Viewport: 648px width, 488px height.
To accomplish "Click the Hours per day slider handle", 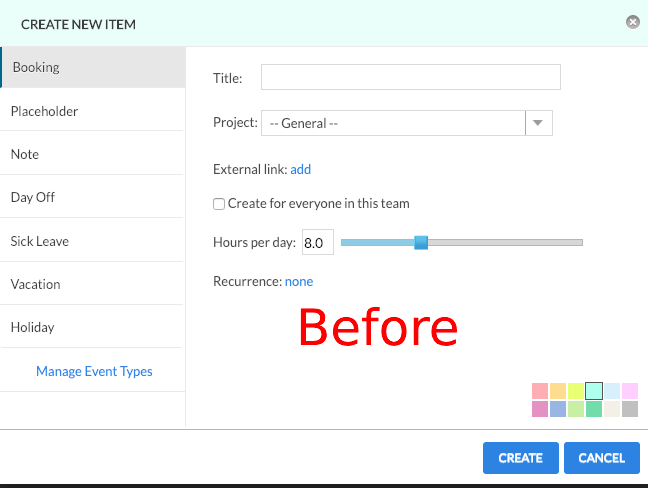I will click(421, 242).
